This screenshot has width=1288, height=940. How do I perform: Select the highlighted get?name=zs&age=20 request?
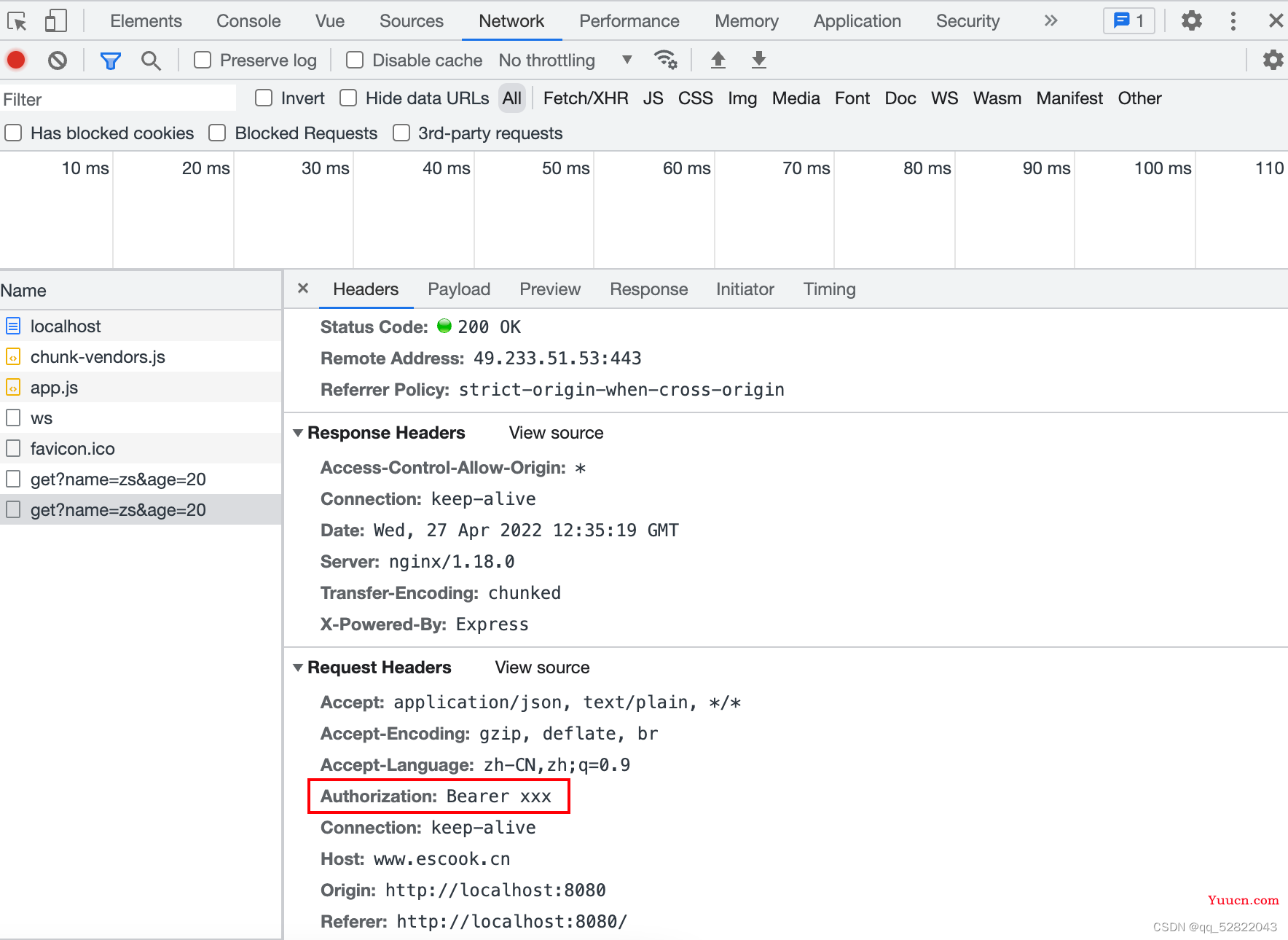coord(141,510)
